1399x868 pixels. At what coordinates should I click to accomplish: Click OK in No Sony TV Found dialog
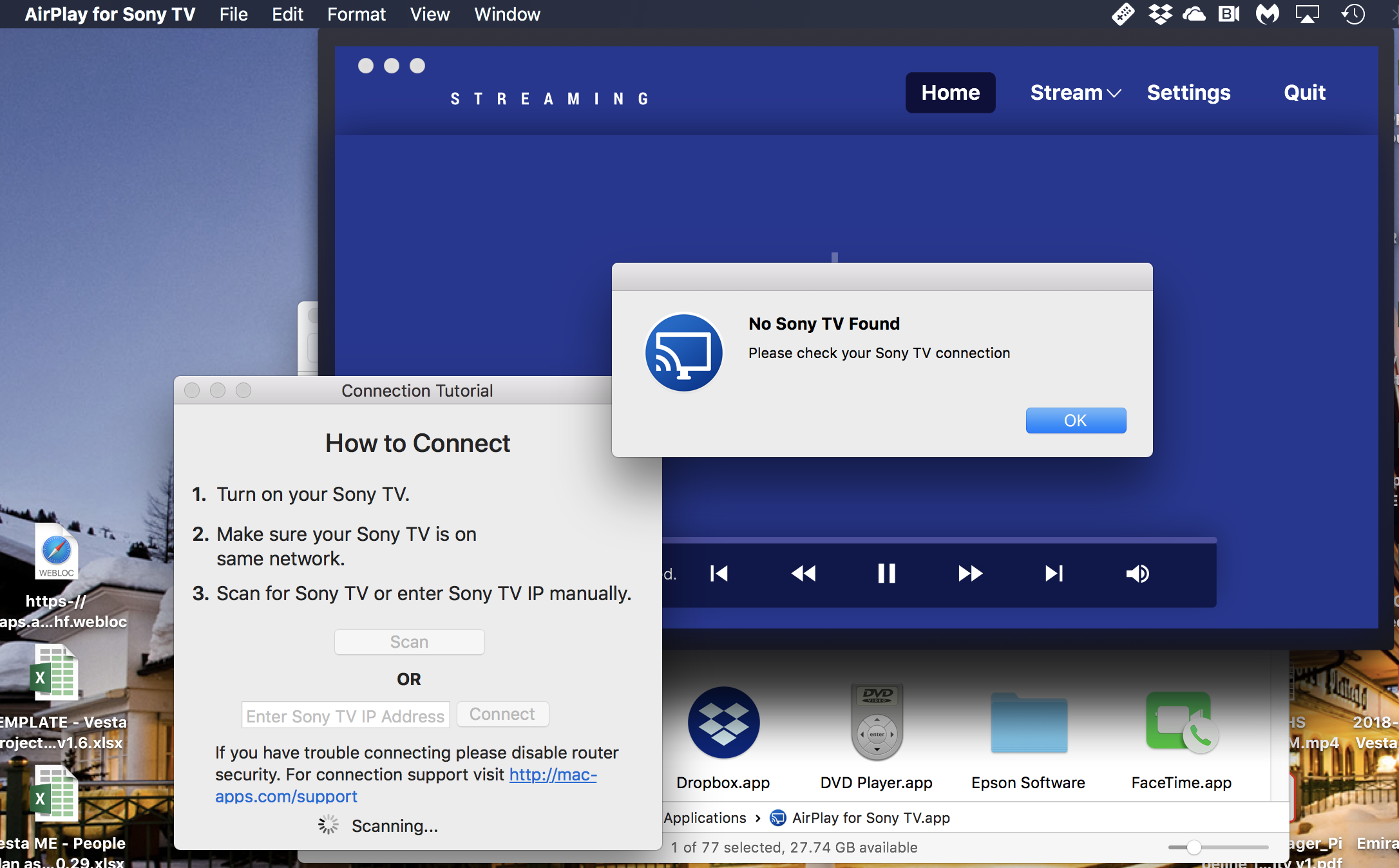tap(1076, 420)
